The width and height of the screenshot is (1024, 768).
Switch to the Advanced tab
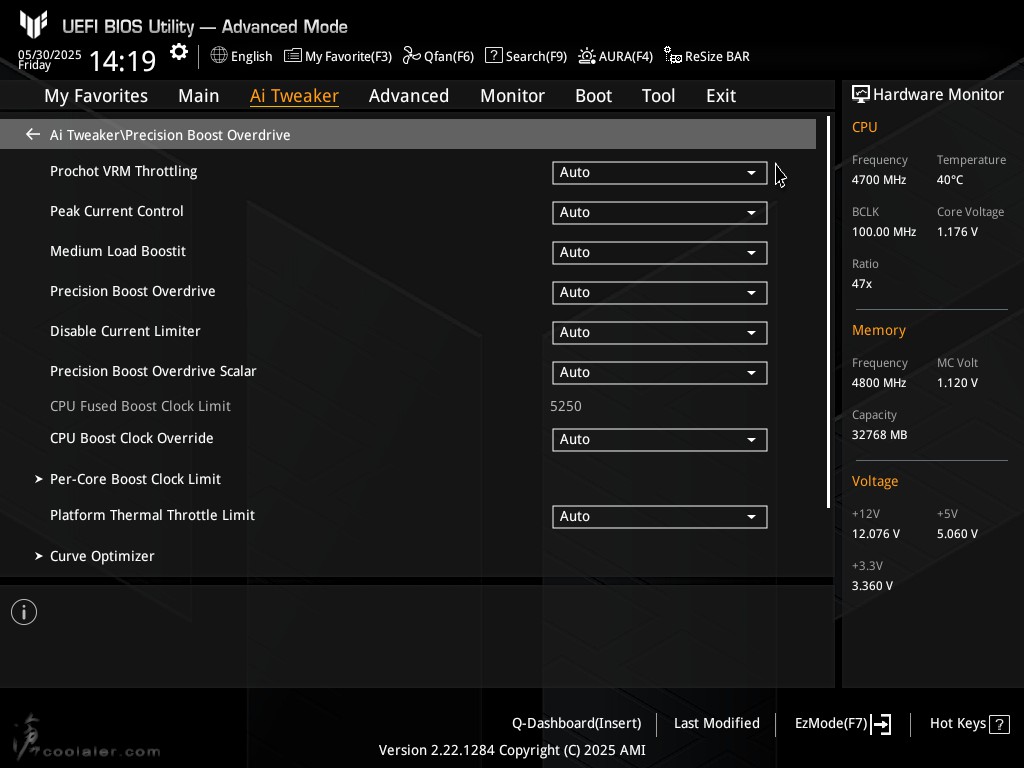[x=408, y=96]
